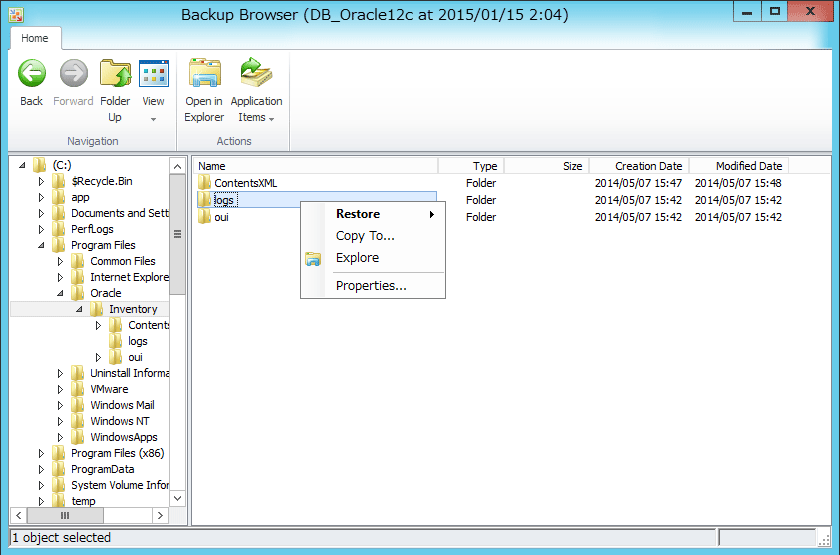This screenshot has height=555, width=840.
Task: Maximize the Backup Browser window
Action: pos(775,12)
